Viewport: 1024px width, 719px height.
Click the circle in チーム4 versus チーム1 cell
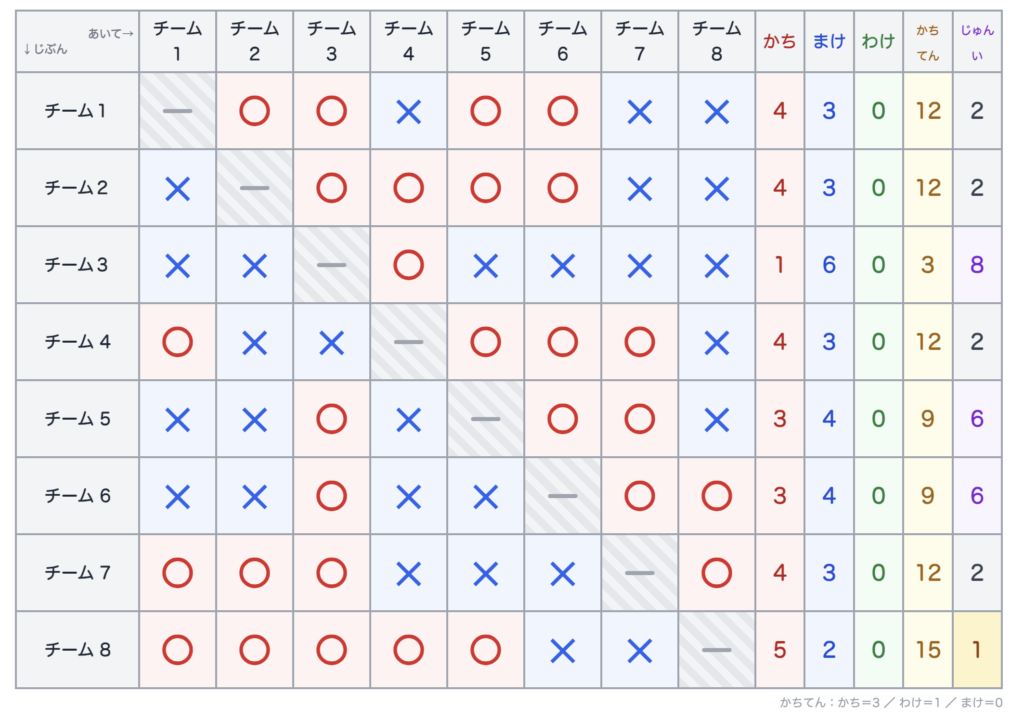[177, 342]
